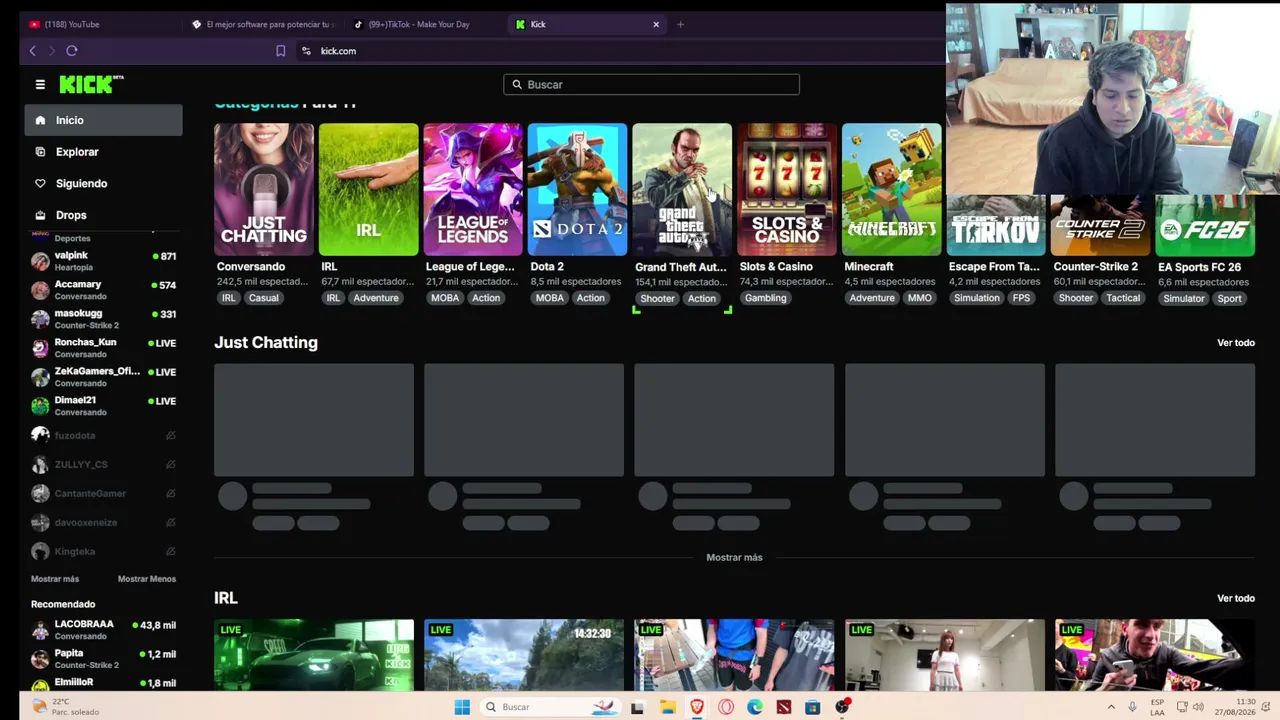1280x720 pixels.
Task: Open the IRL category card
Action: pyautogui.click(x=369, y=190)
